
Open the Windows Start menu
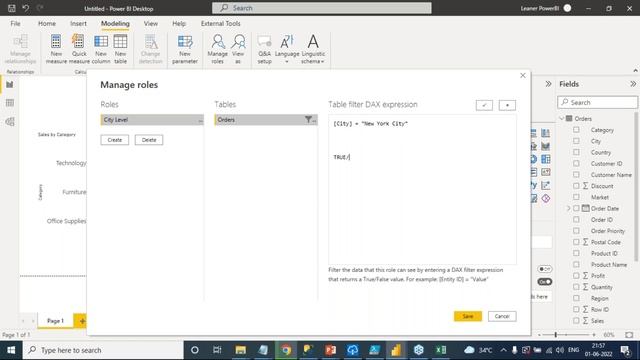(11, 350)
